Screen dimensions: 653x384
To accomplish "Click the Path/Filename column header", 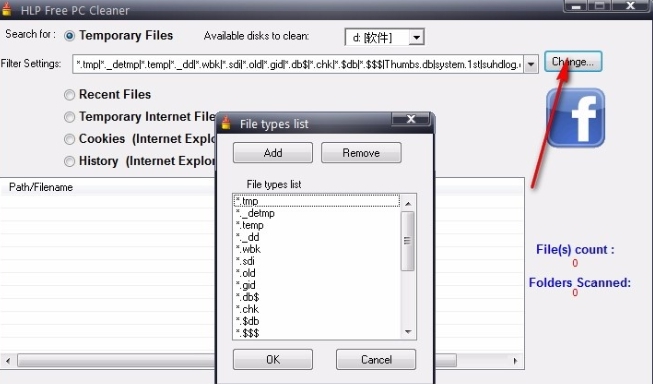I will pyautogui.click(x=41, y=187).
